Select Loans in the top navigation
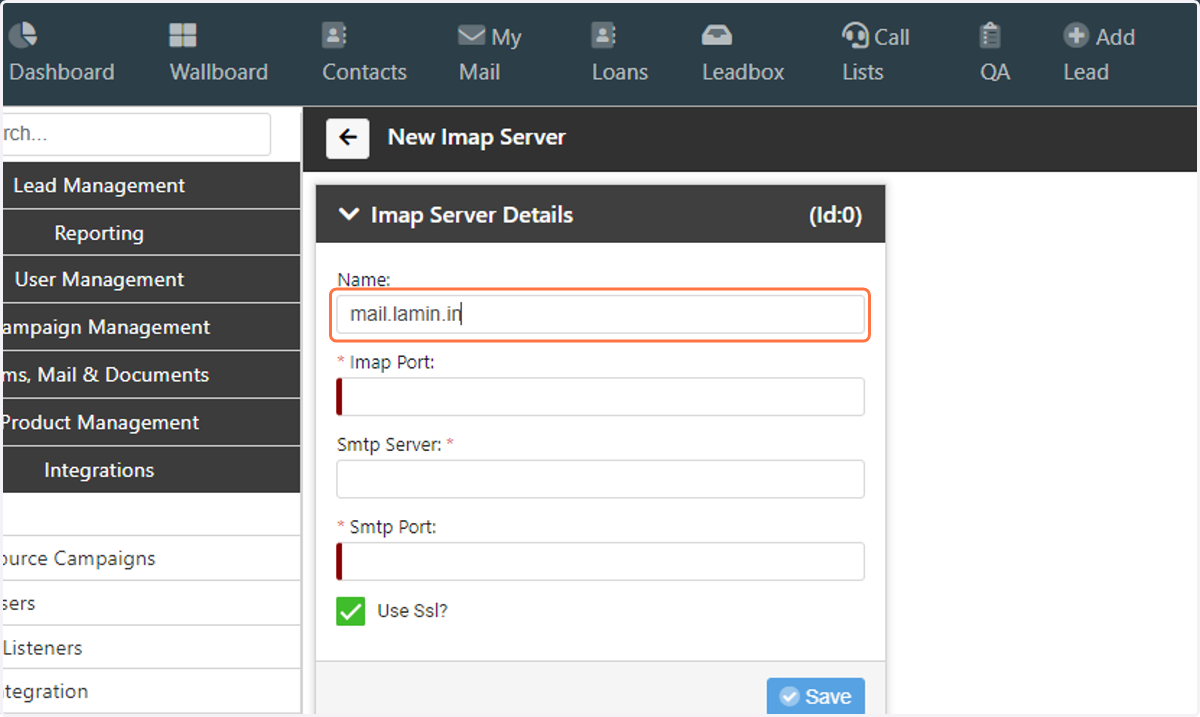This screenshot has width=1200, height=717. [x=620, y=72]
